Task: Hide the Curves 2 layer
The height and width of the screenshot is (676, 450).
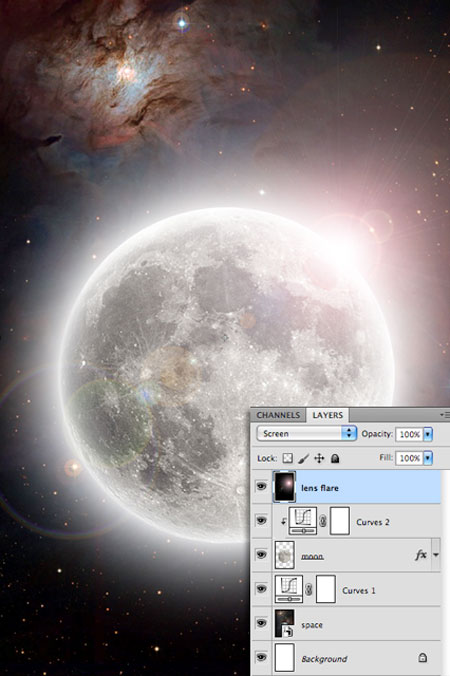Action: tap(261, 521)
